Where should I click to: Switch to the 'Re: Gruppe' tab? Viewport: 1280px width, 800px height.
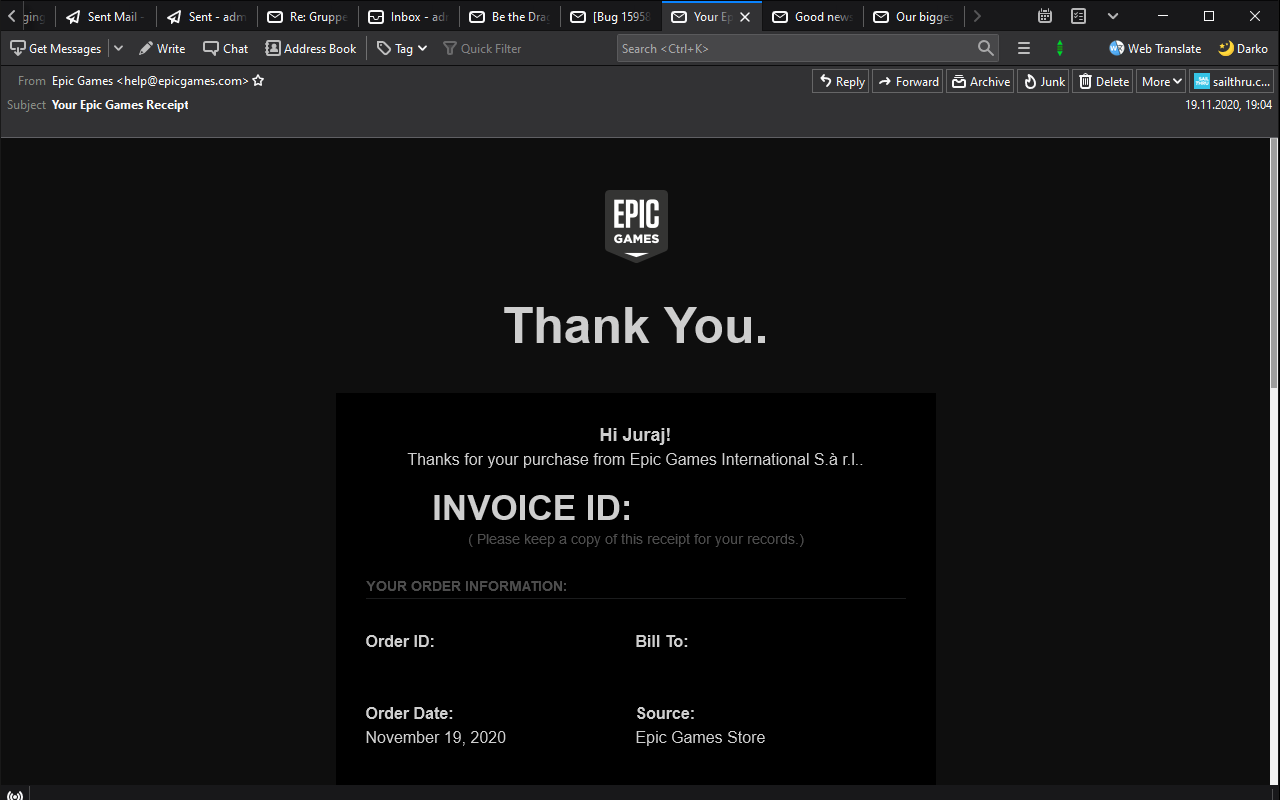(307, 17)
